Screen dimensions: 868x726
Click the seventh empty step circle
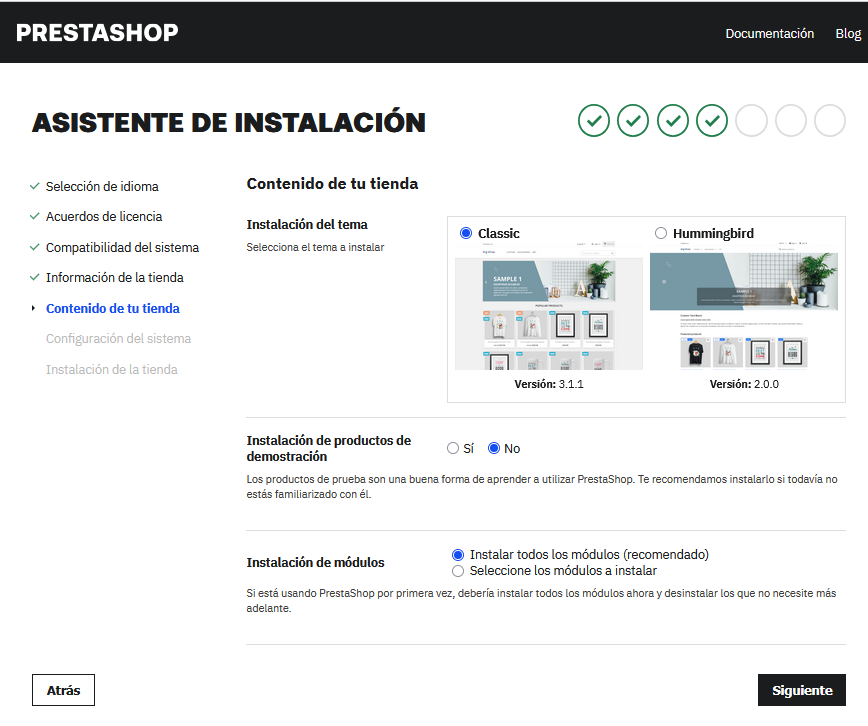pyautogui.click(x=830, y=120)
